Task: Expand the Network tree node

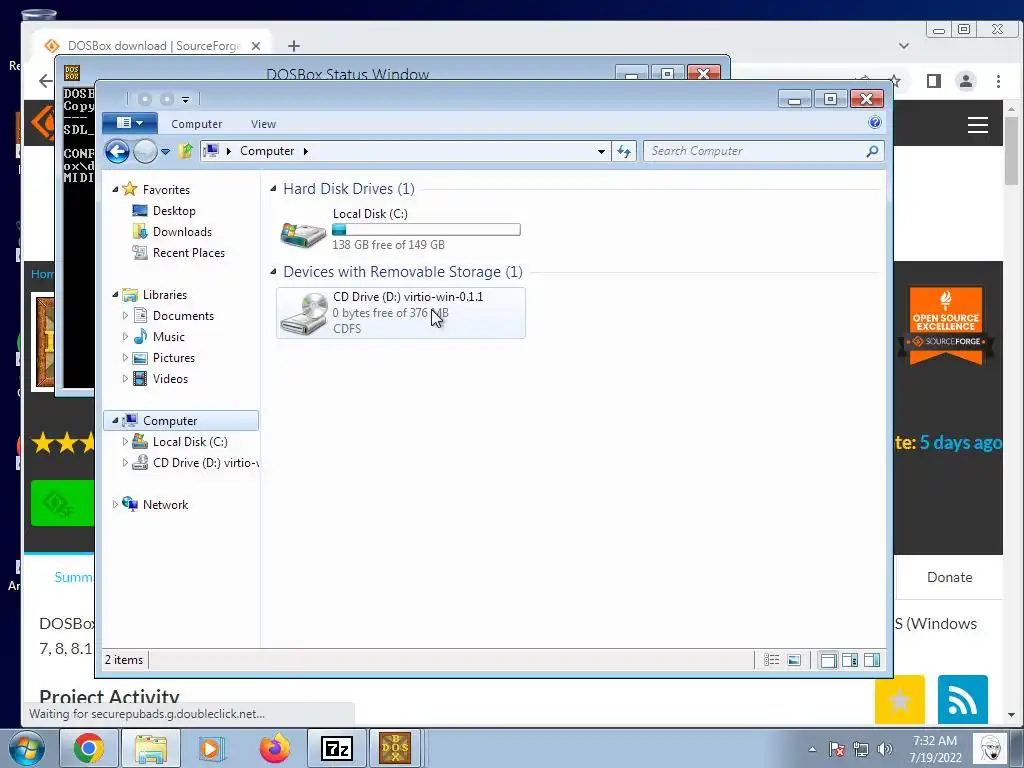Action: 115,504
